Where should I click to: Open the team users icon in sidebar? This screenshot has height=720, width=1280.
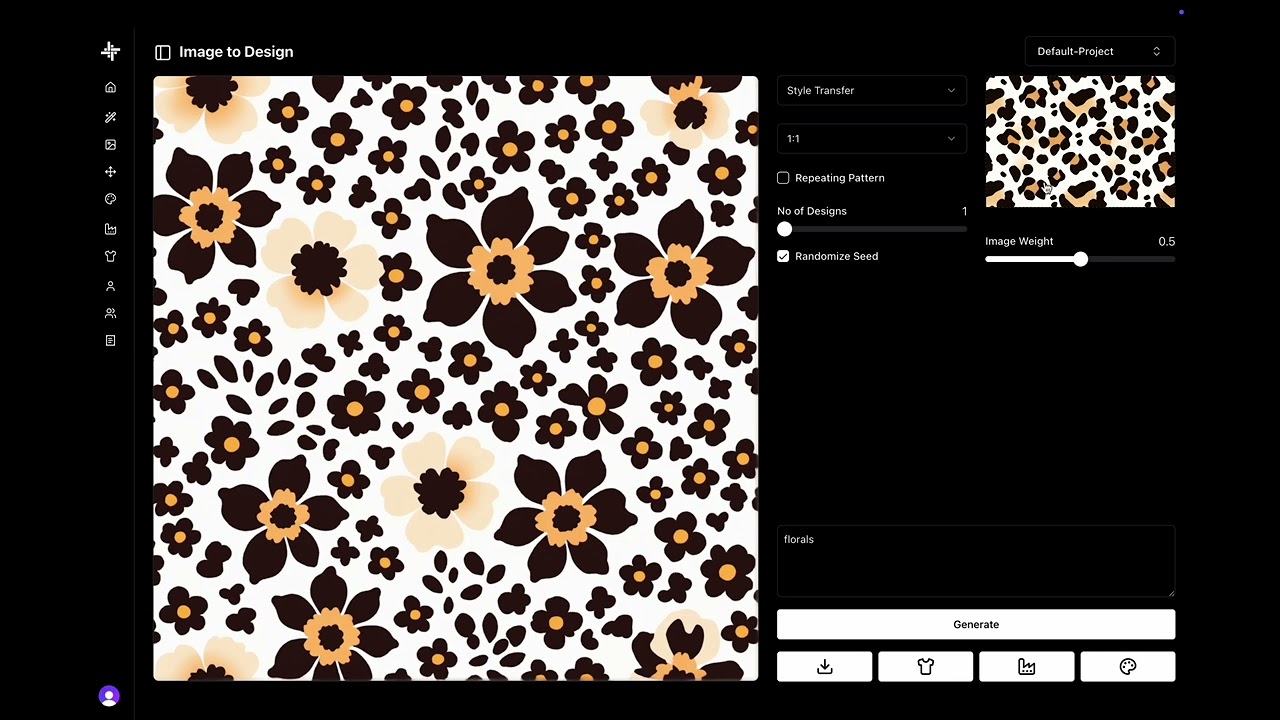[x=110, y=313]
